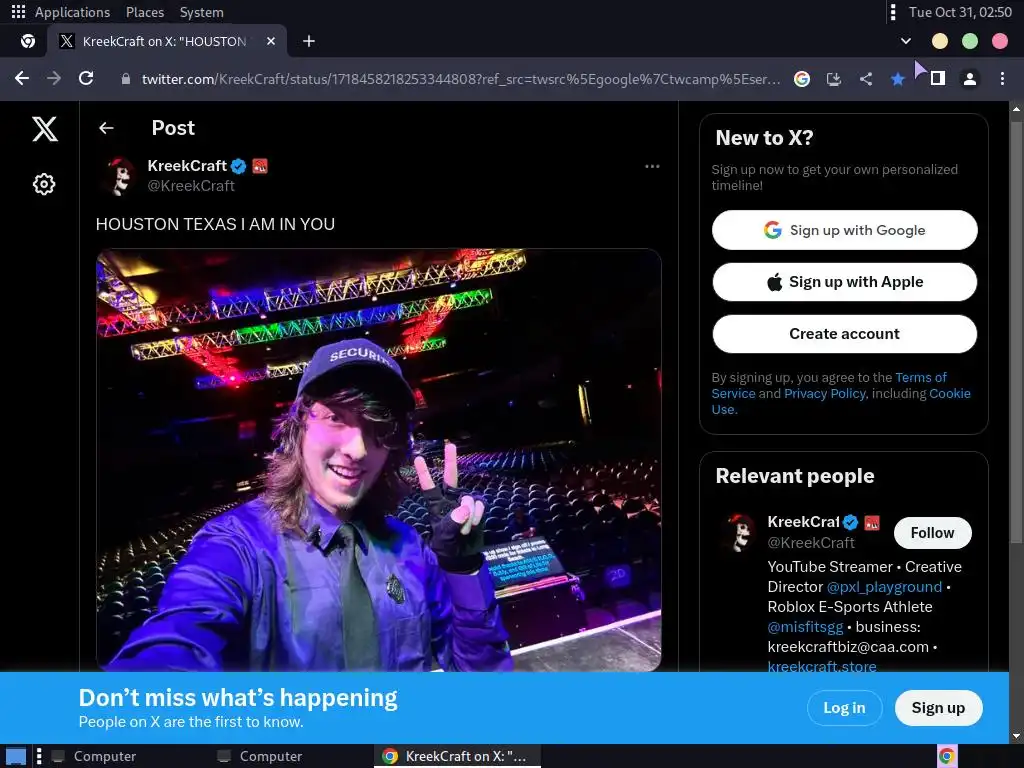Screen dimensions: 1024x768
Task: Open the Places menu
Action: [x=145, y=12]
